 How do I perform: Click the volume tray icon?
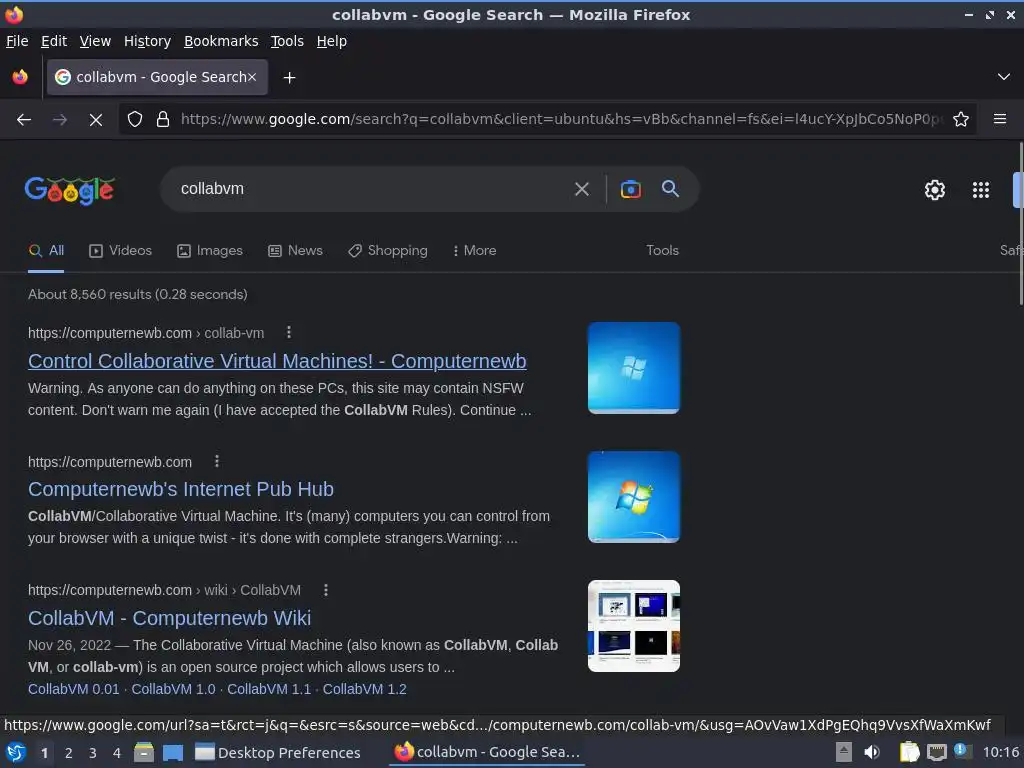click(872, 752)
